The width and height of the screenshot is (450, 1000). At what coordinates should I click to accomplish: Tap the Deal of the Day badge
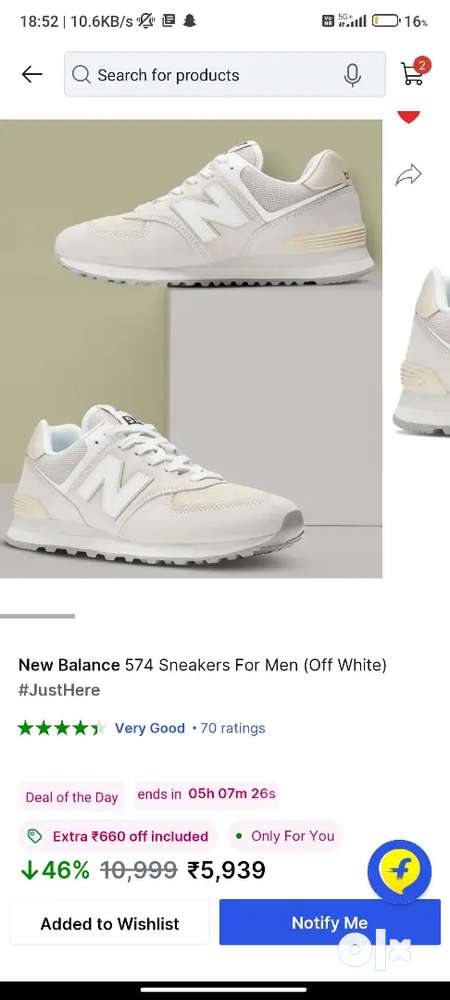click(x=71, y=797)
